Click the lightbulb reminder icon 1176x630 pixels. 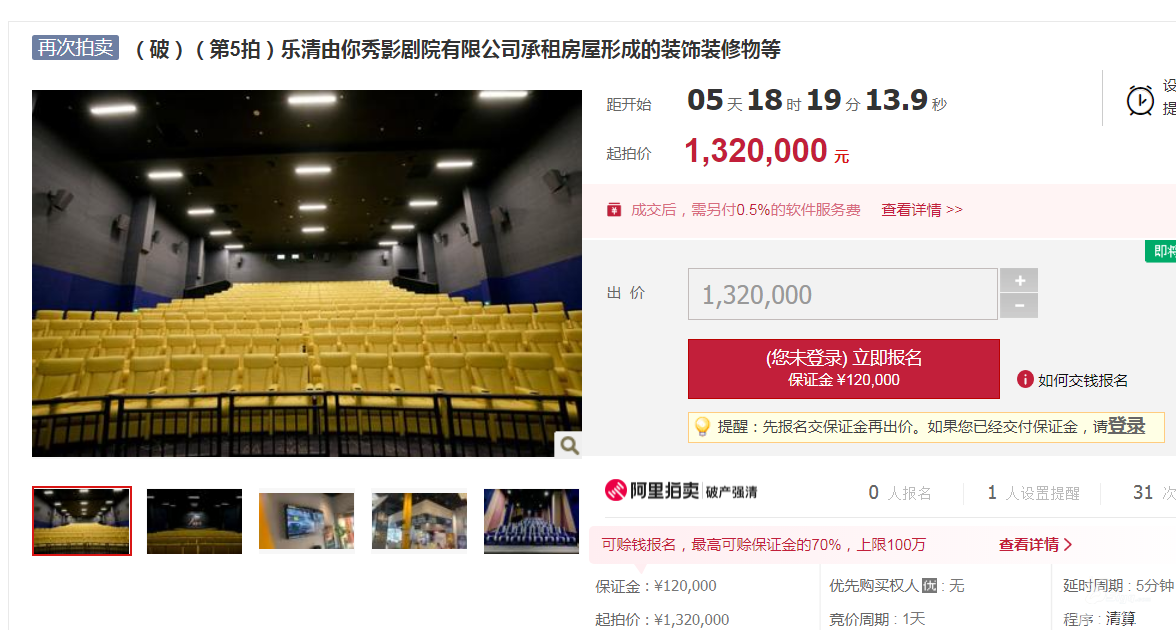pyautogui.click(x=702, y=427)
